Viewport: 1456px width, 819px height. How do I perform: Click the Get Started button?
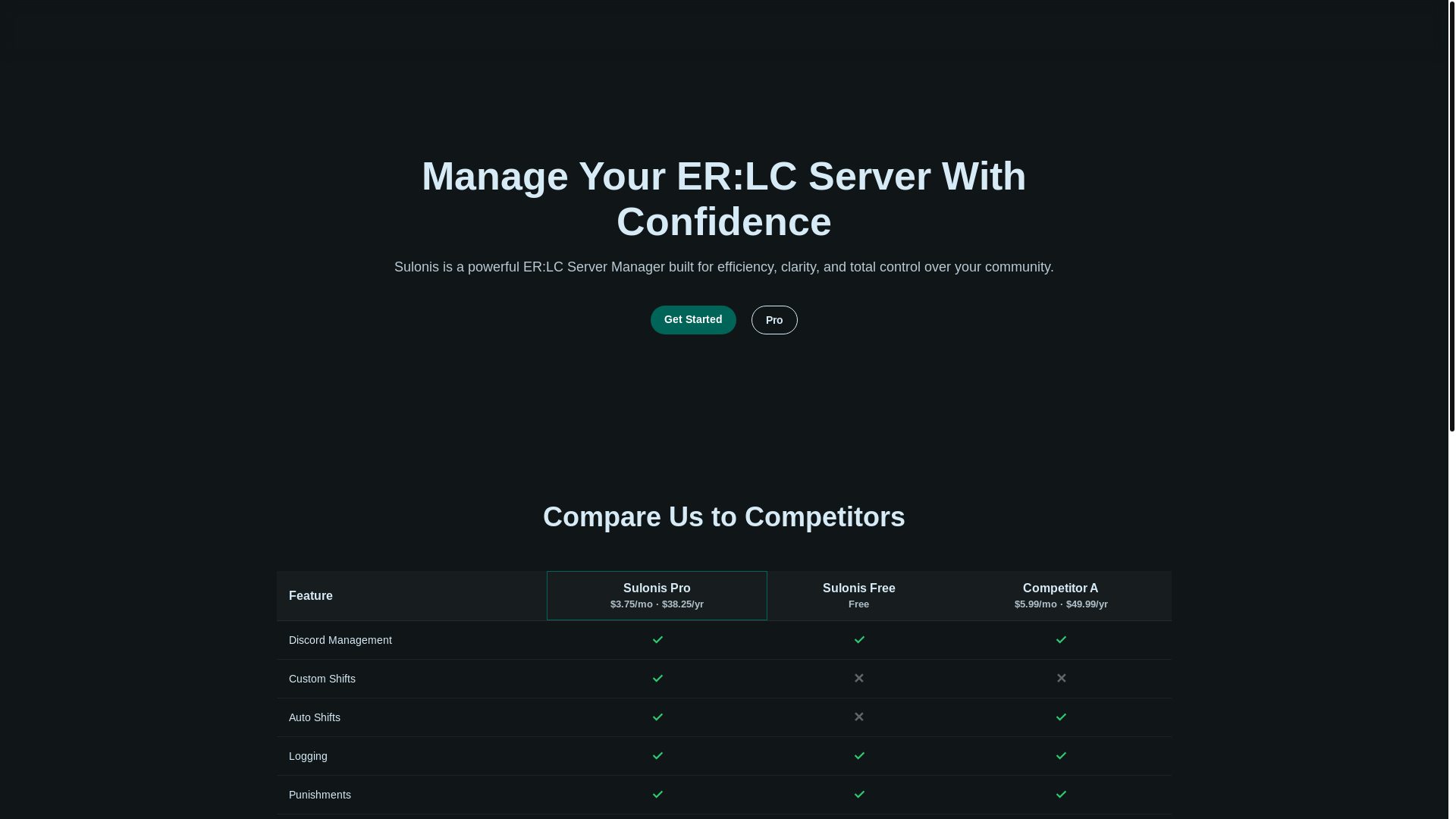point(693,320)
